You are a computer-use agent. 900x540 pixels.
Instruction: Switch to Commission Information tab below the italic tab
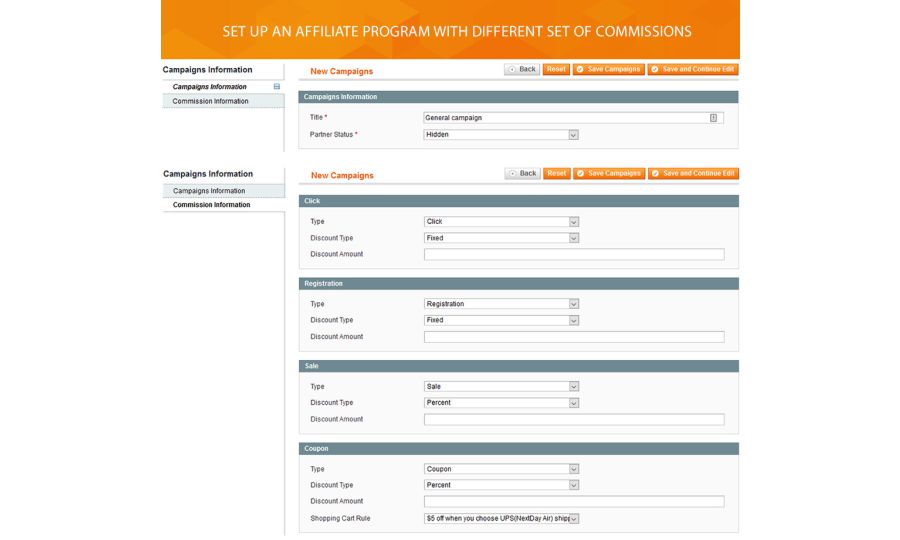point(210,101)
